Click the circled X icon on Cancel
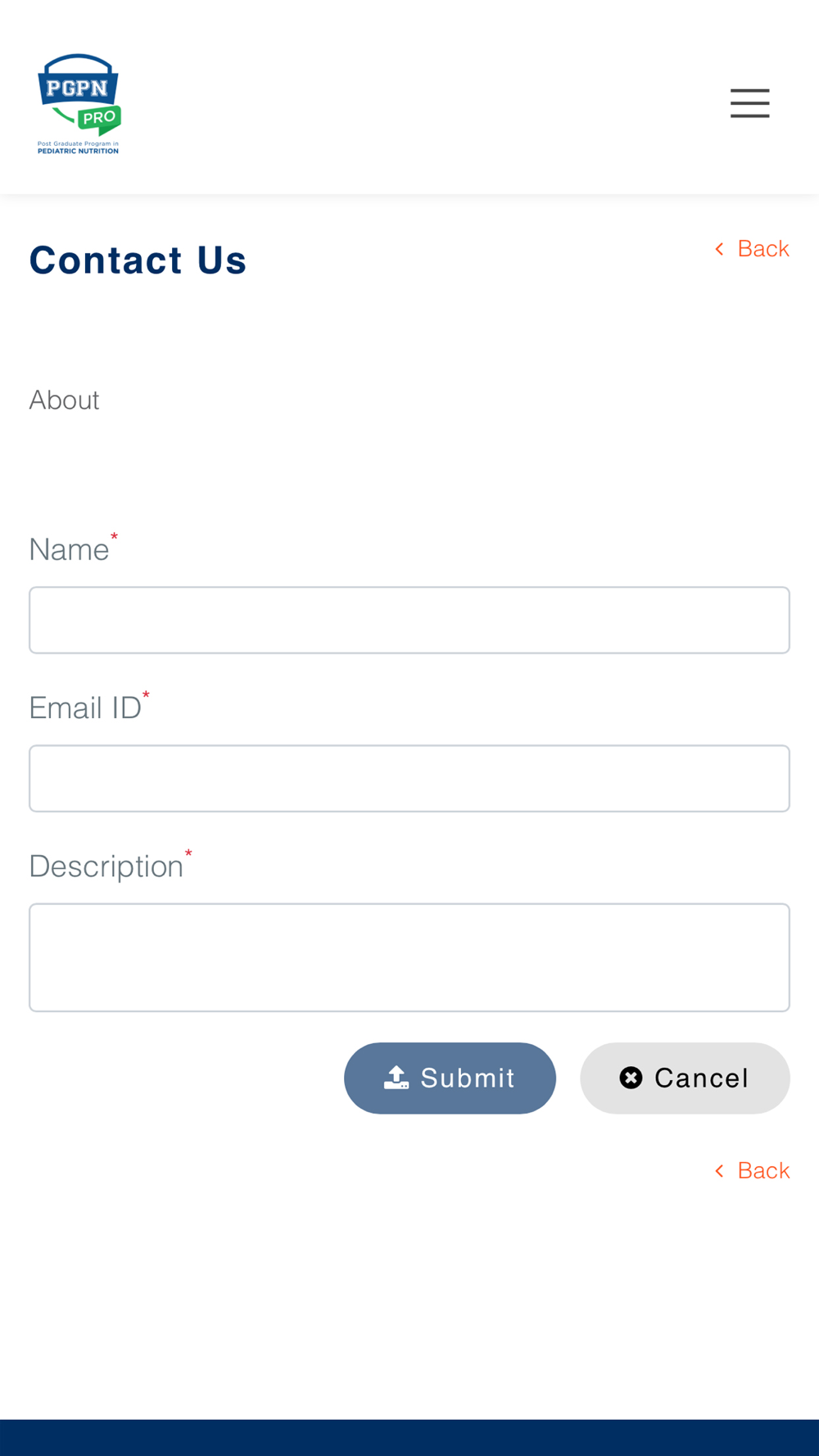 [x=631, y=1078]
